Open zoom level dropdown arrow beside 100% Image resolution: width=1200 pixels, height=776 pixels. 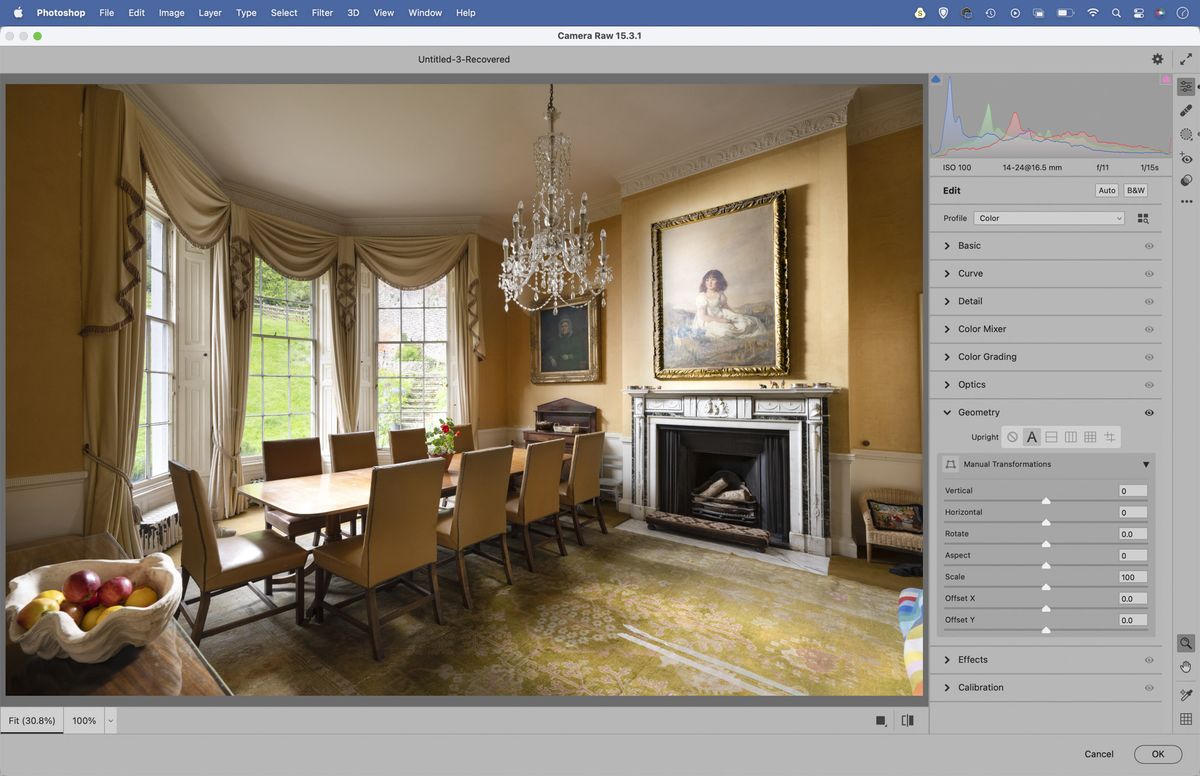click(x=110, y=720)
